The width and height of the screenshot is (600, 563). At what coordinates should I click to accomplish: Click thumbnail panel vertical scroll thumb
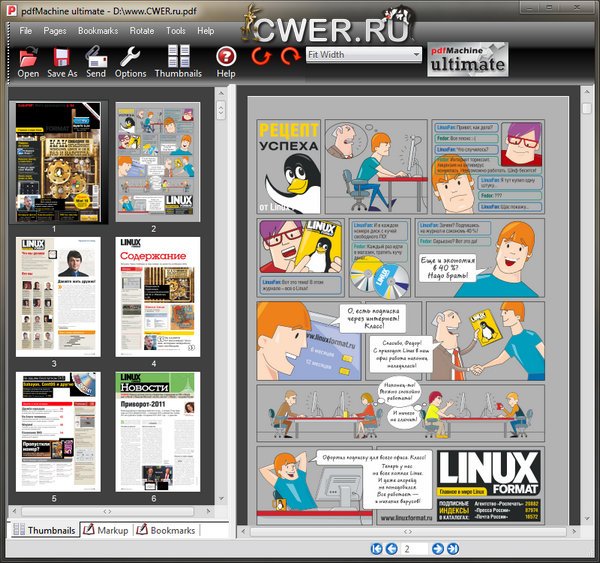point(221,111)
